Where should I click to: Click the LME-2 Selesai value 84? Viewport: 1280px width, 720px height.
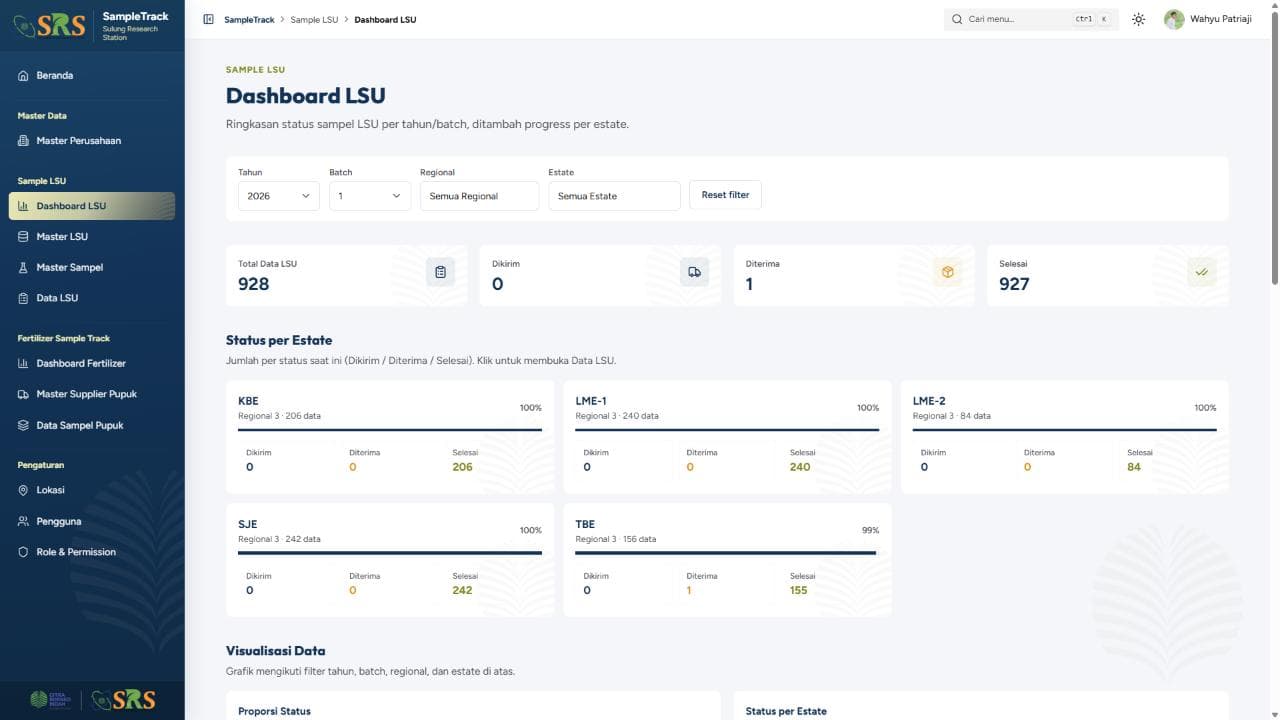1134,467
